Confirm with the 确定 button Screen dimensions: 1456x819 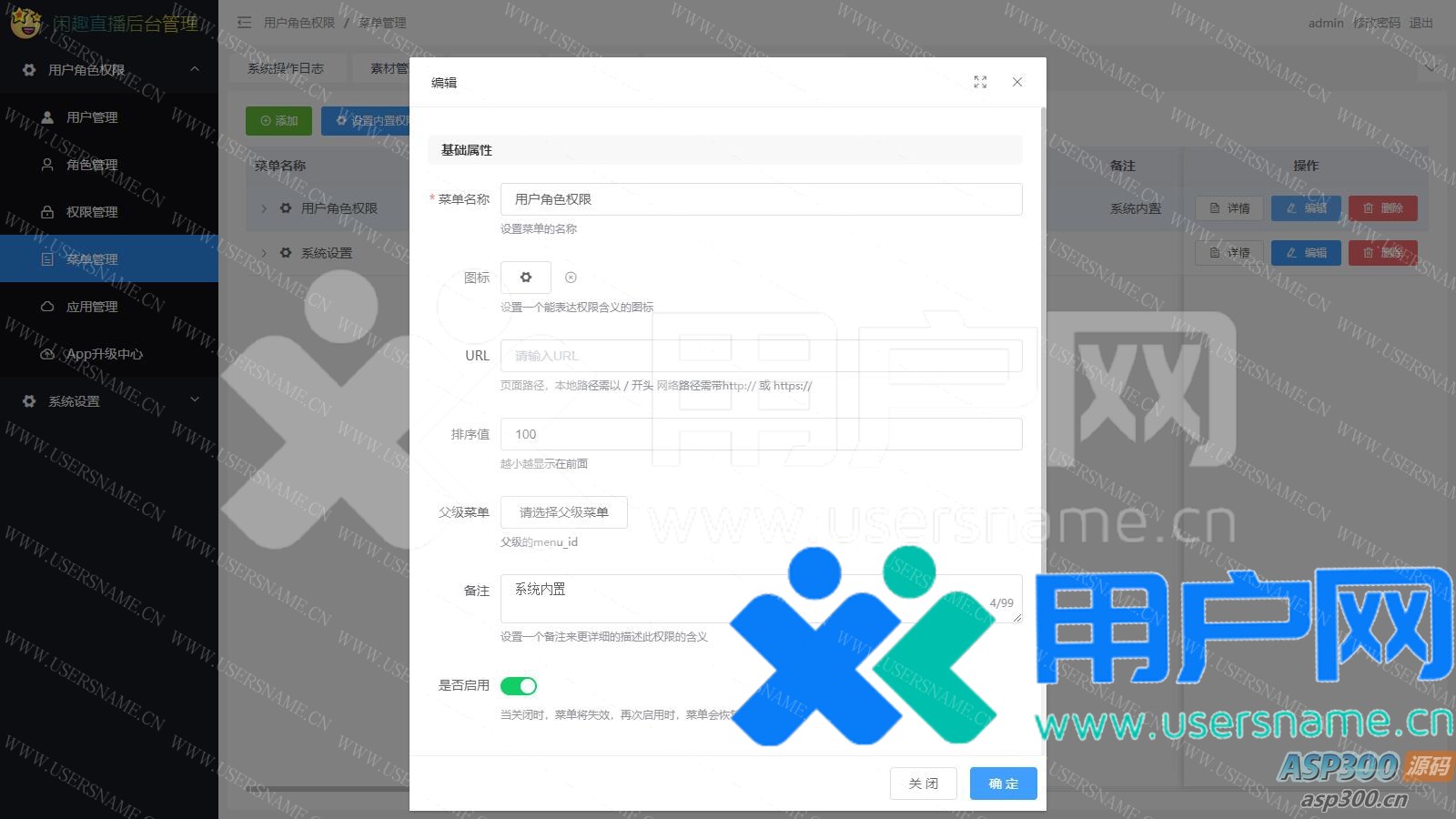pyautogui.click(x=1004, y=784)
